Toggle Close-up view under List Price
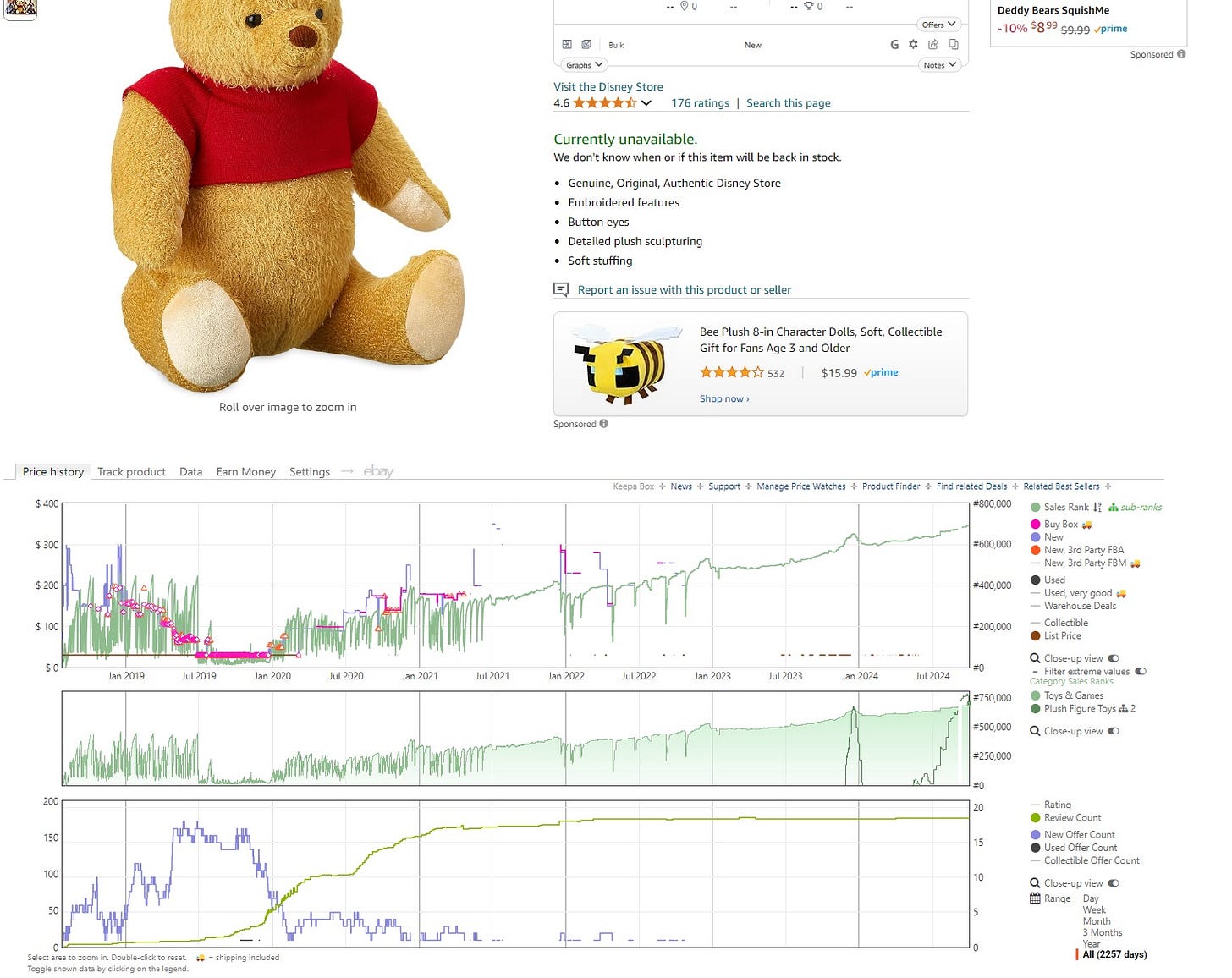This screenshot has height=978, width=1232. 1114,658
